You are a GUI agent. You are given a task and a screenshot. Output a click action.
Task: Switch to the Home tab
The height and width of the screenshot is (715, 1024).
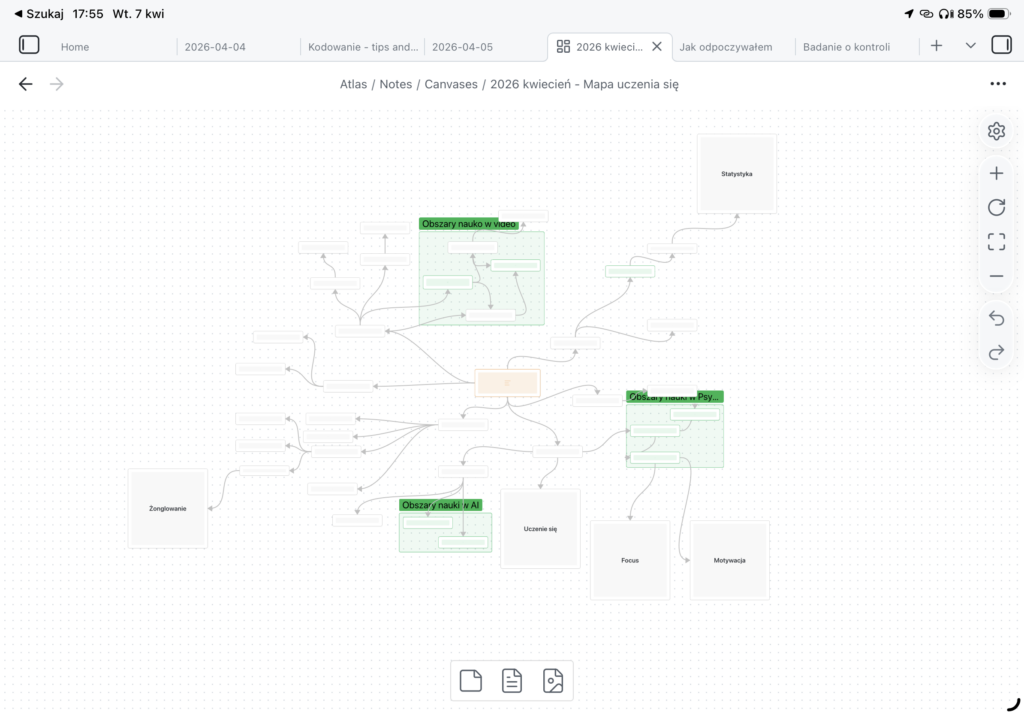point(75,46)
